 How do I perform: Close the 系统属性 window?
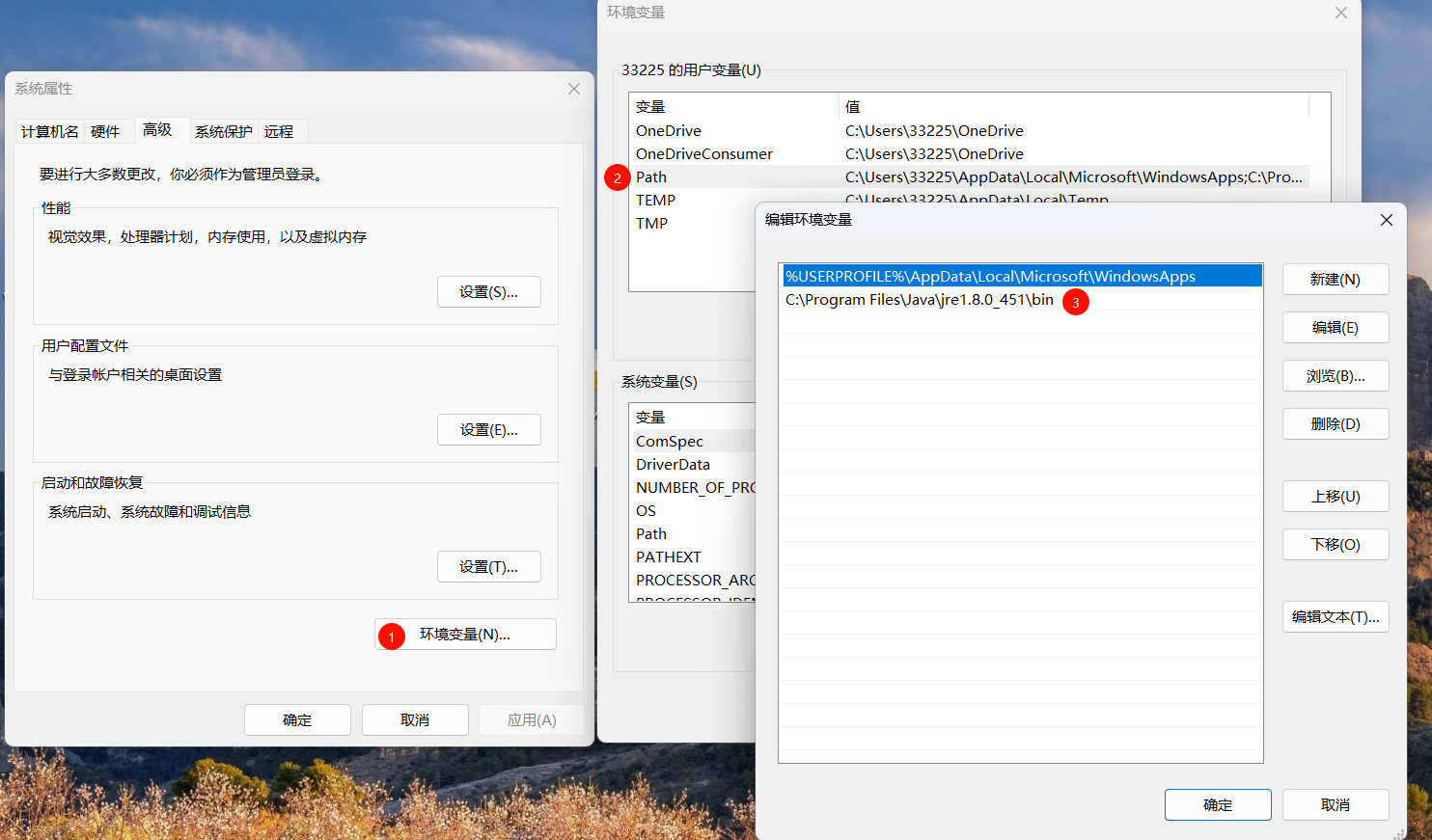tap(574, 89)
